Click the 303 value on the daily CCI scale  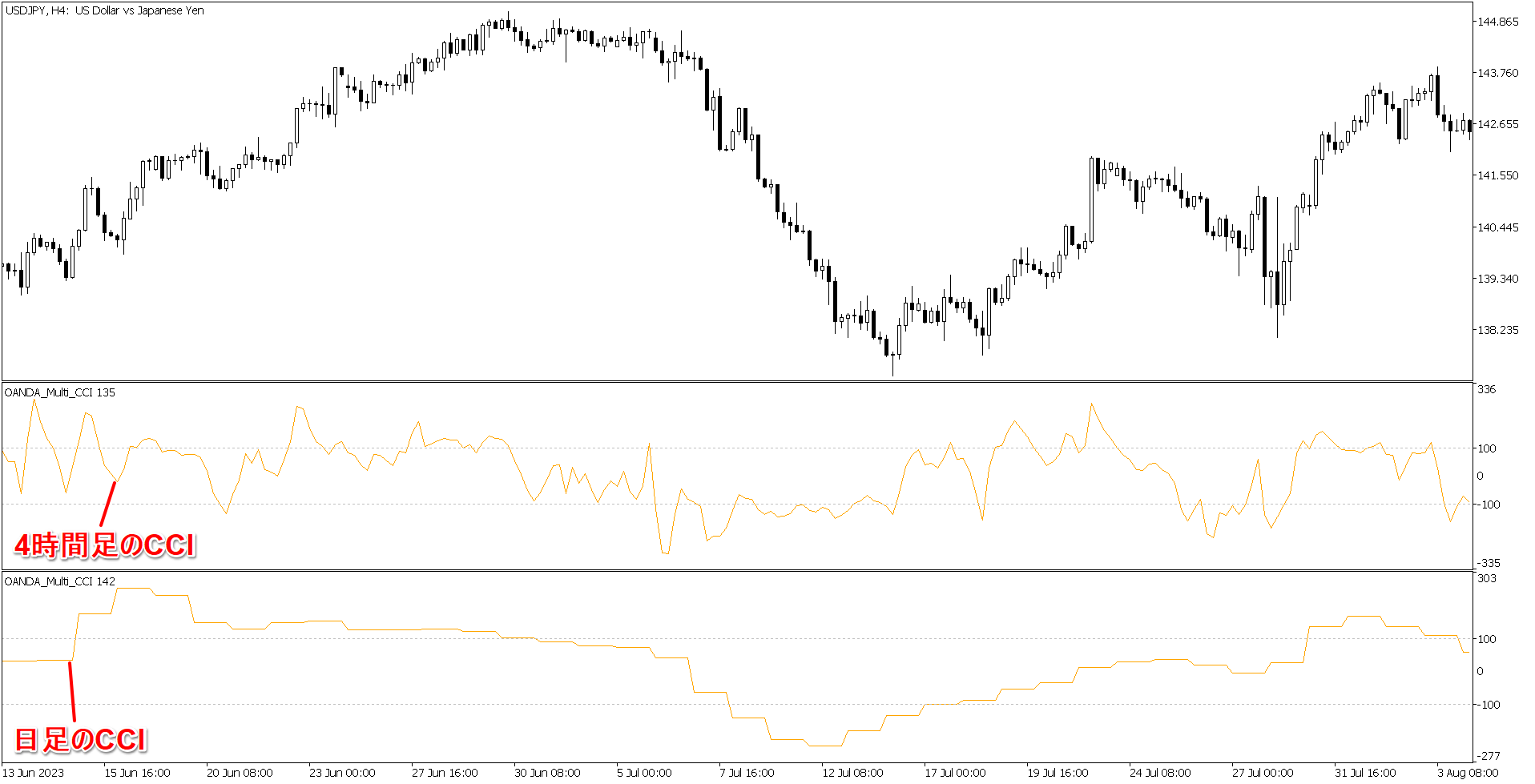coord(1486,578)
